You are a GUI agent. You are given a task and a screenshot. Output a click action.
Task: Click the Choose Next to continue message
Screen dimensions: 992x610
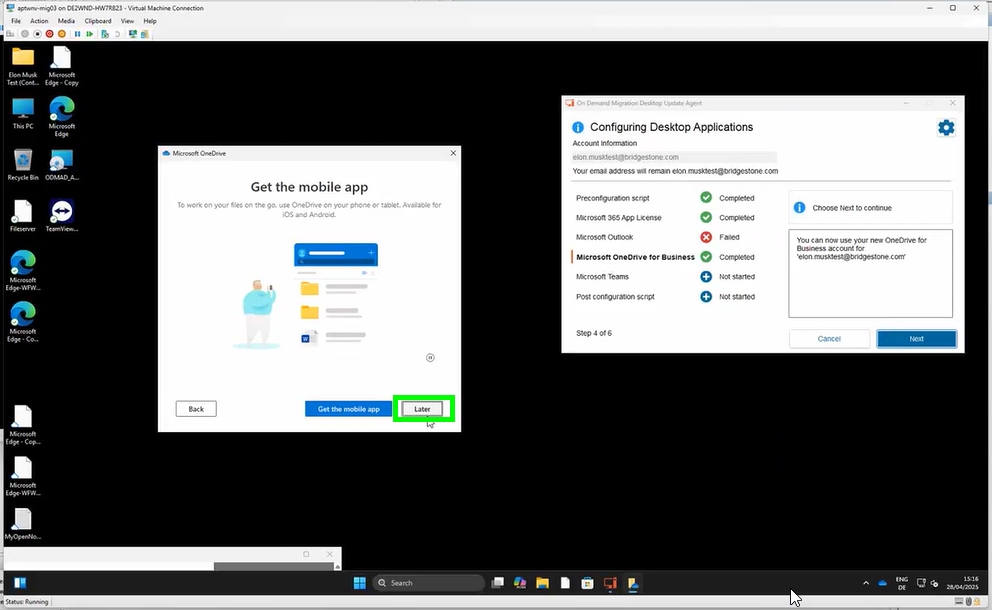(x=852, y=208)
